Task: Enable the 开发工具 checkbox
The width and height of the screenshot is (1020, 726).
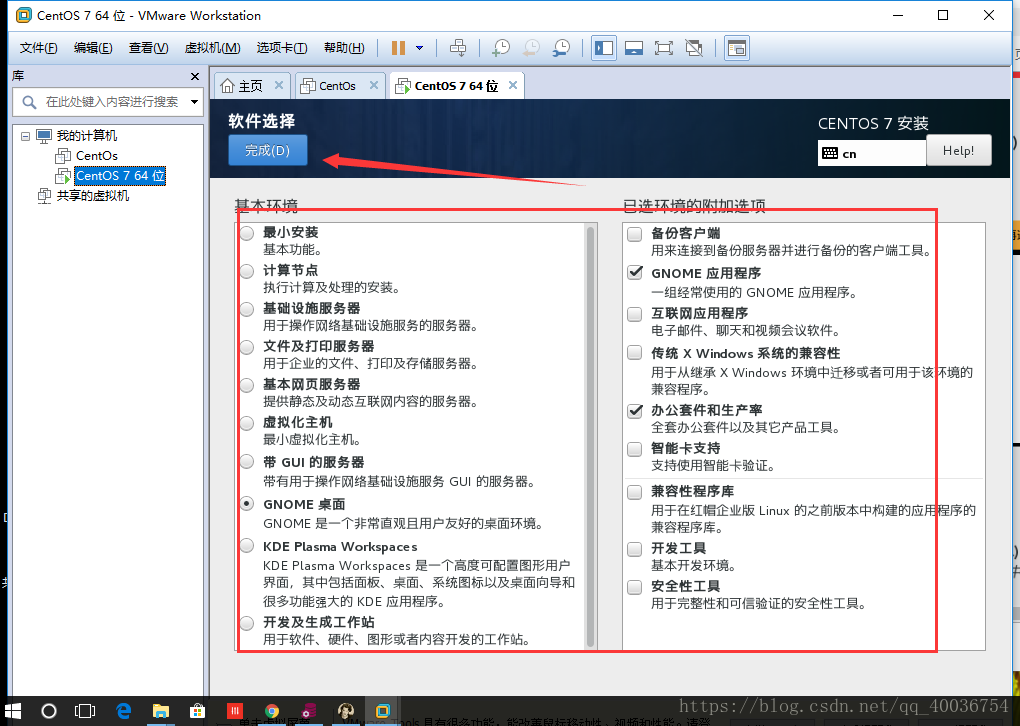Action: 635,549
